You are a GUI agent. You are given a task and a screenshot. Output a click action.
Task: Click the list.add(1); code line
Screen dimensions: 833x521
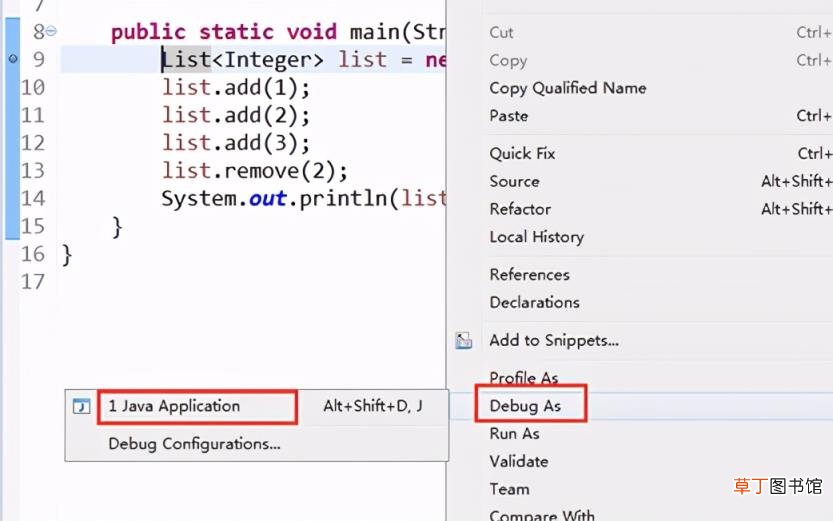click(x=236, y=88)
